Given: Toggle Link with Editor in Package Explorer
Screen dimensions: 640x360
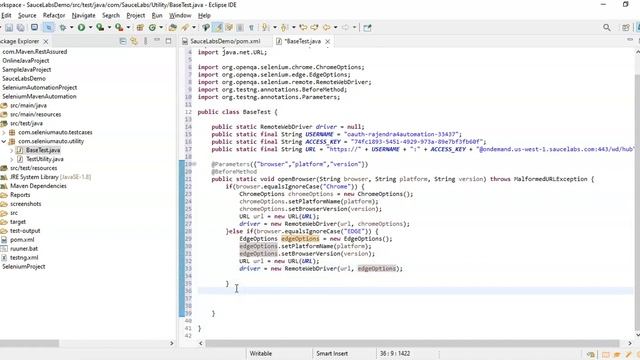Looking at the screenshot, I should tap(133, 41).
